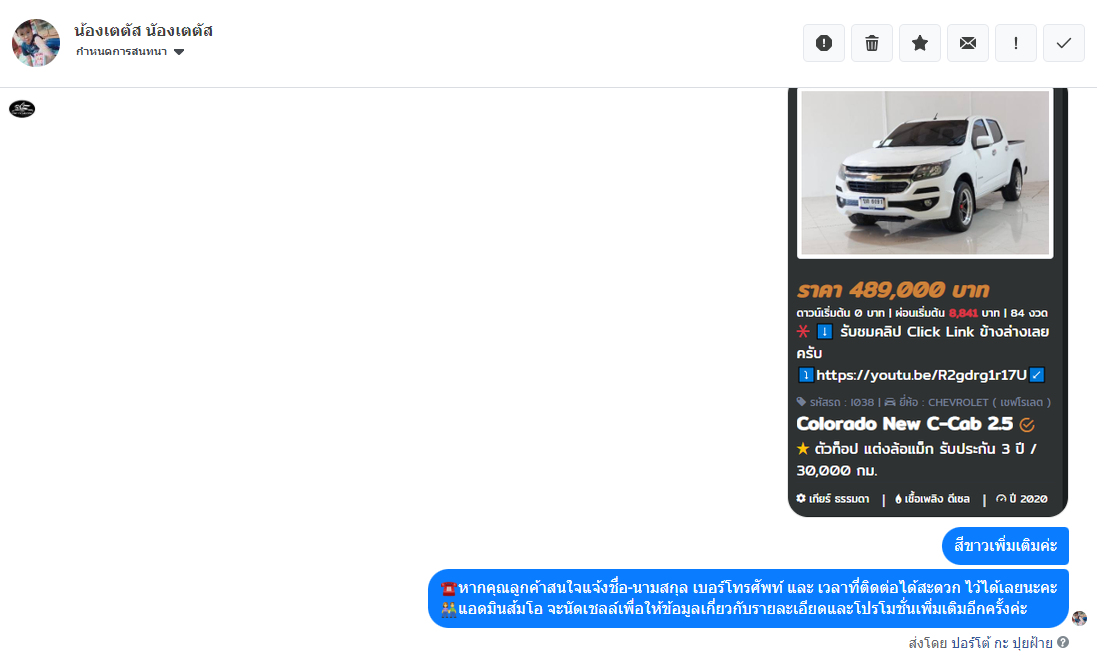Select the text เกียร์ ธรรมดา in car card
Viewport: 1097px width, 668px height.
click(839, 499)
